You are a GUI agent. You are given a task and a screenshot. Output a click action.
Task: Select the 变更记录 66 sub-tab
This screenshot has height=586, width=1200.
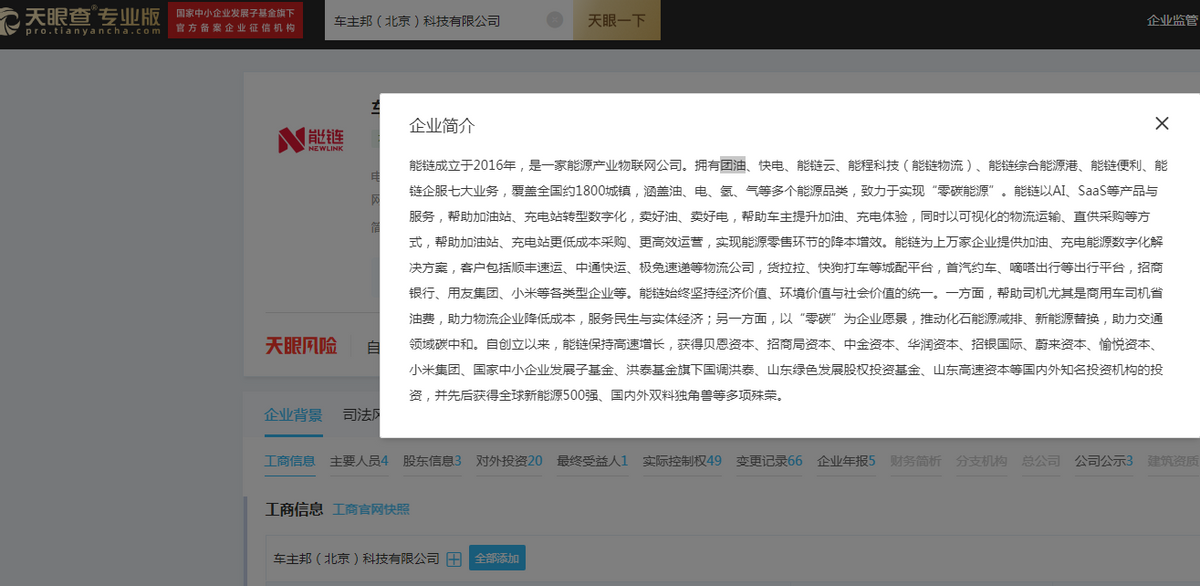[769, 461]
